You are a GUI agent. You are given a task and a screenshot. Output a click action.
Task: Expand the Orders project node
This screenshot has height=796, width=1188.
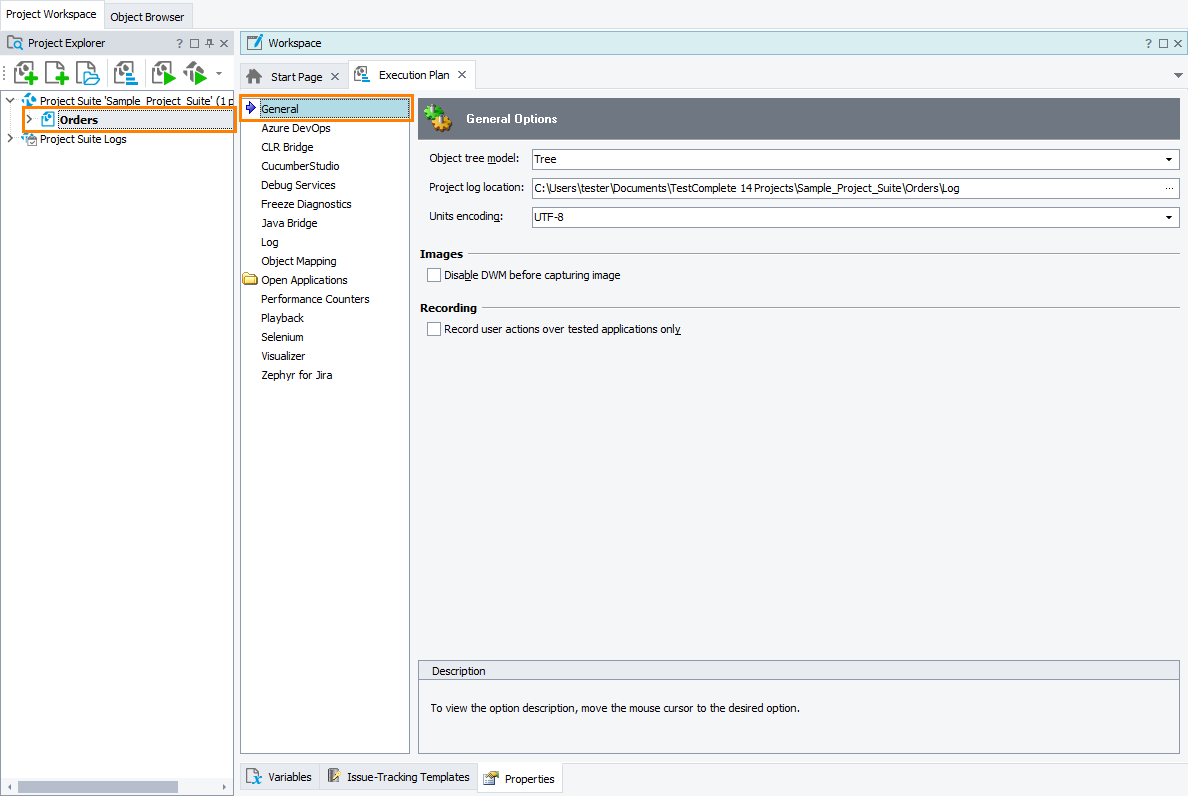click(x=29, y=120)
